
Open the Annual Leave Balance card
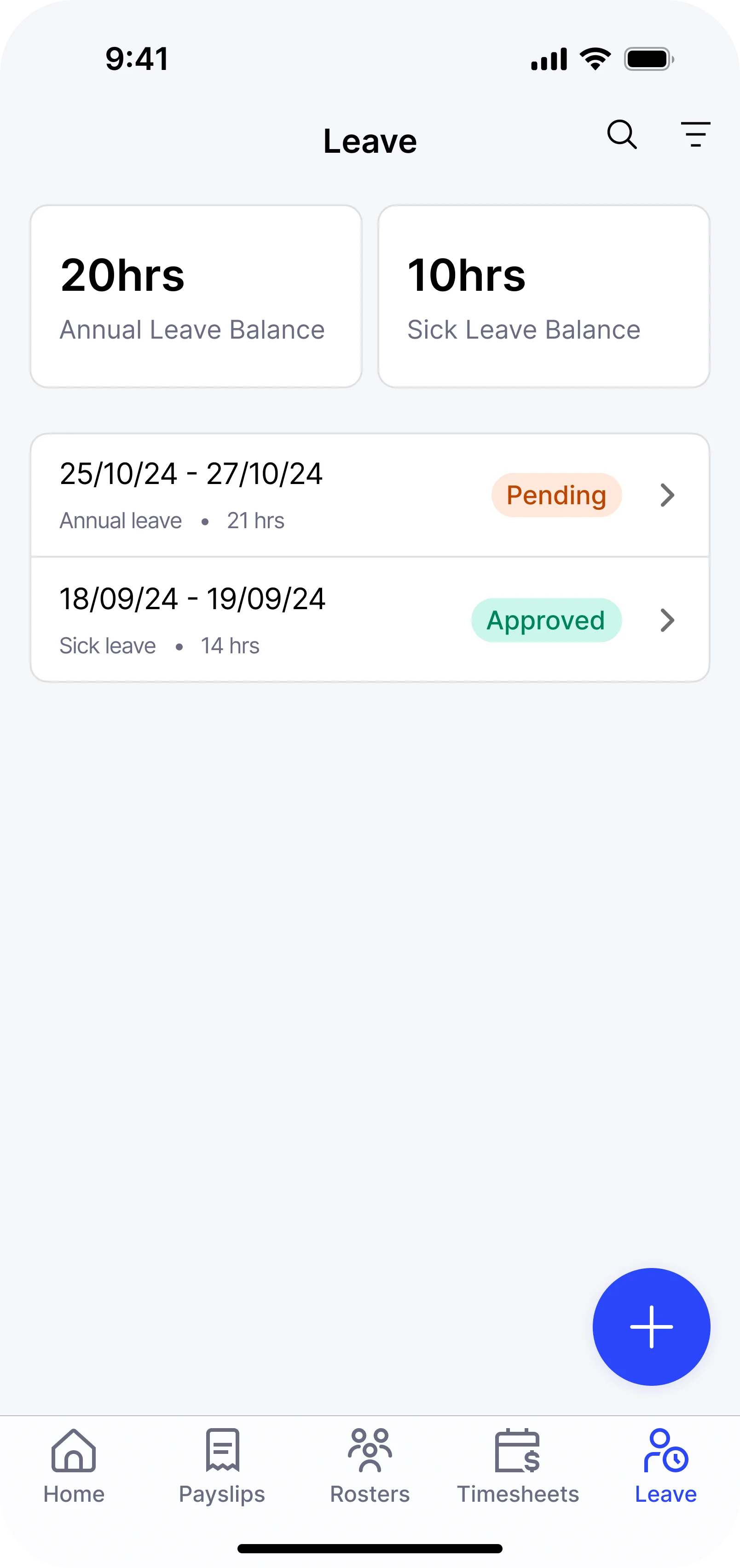coord(196,296)
